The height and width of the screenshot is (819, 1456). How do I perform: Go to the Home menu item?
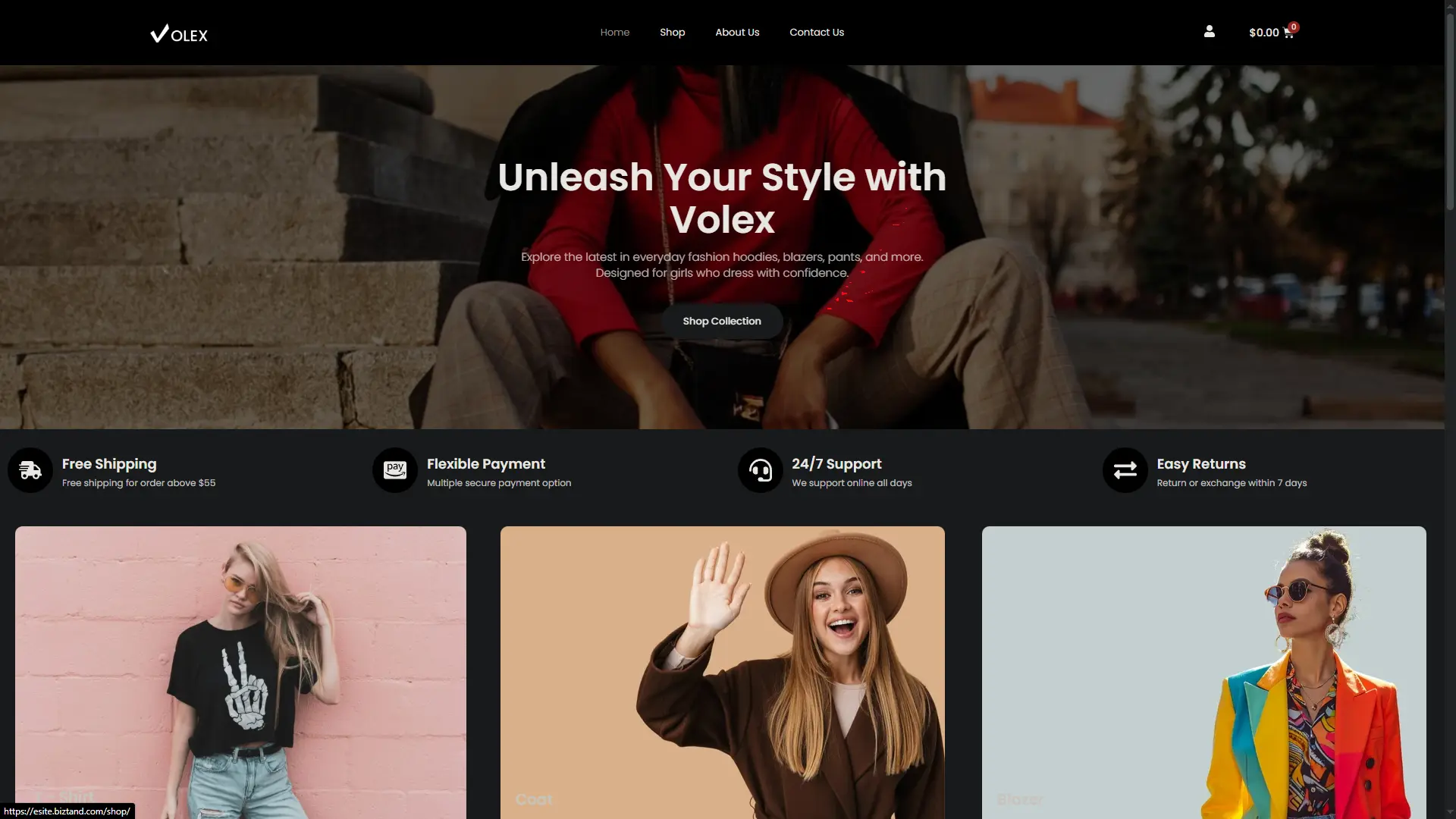(615, 32)
